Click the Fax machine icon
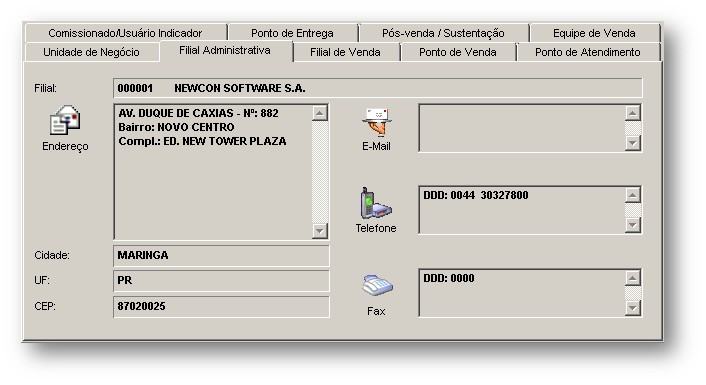The height and width of the screenshot is (385, 706). click(x=377, y=285)
